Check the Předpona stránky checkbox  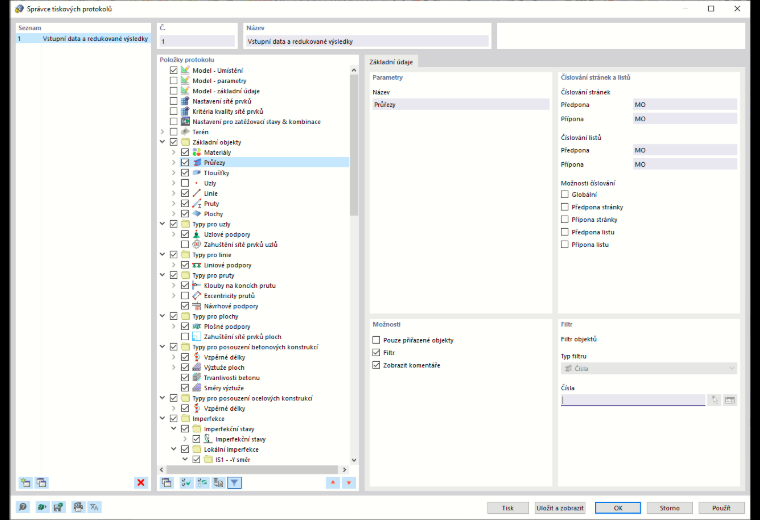pos(565,207)
